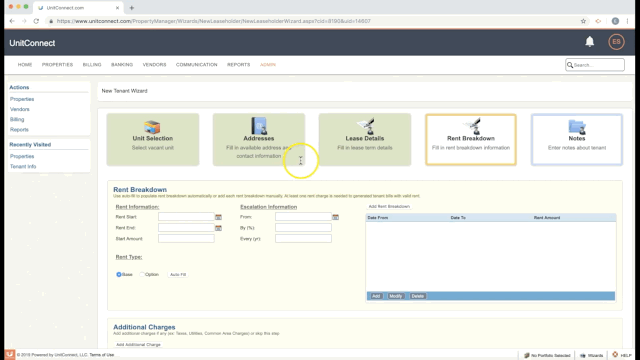The image size is (640, 360).
Task: Open a new browser tab
Action: tap(131, 8)
